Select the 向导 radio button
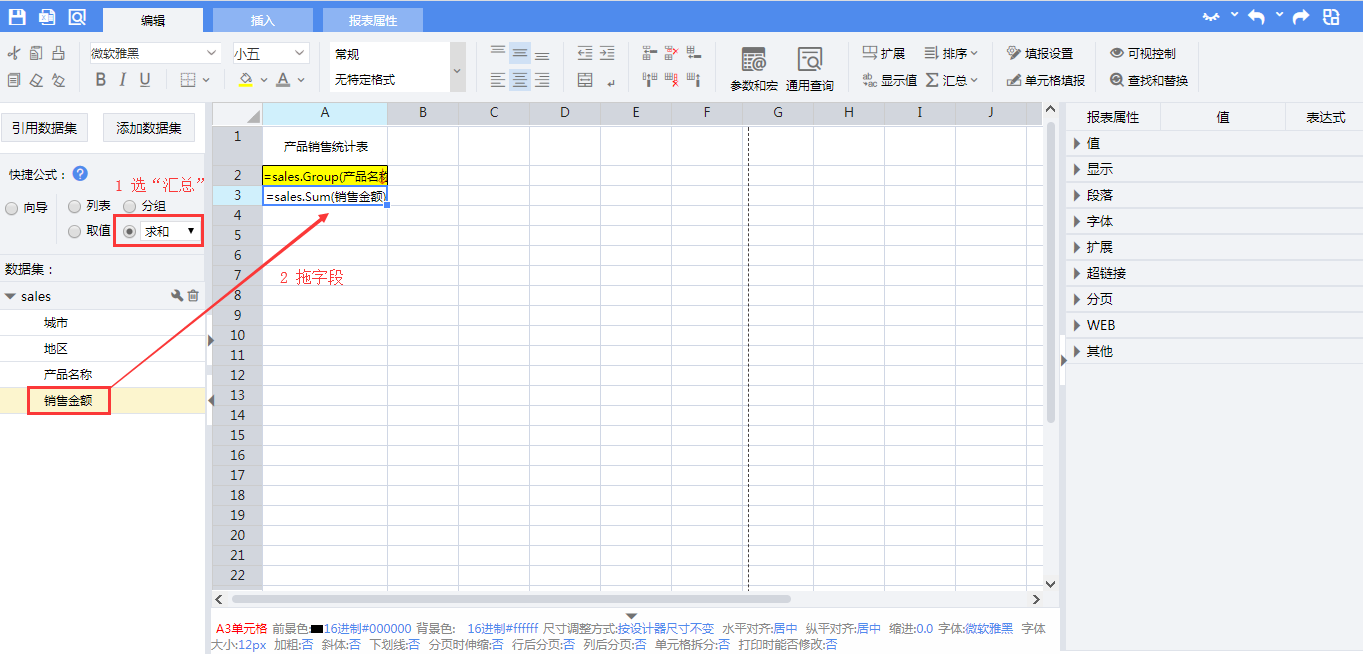 point(12,209)
